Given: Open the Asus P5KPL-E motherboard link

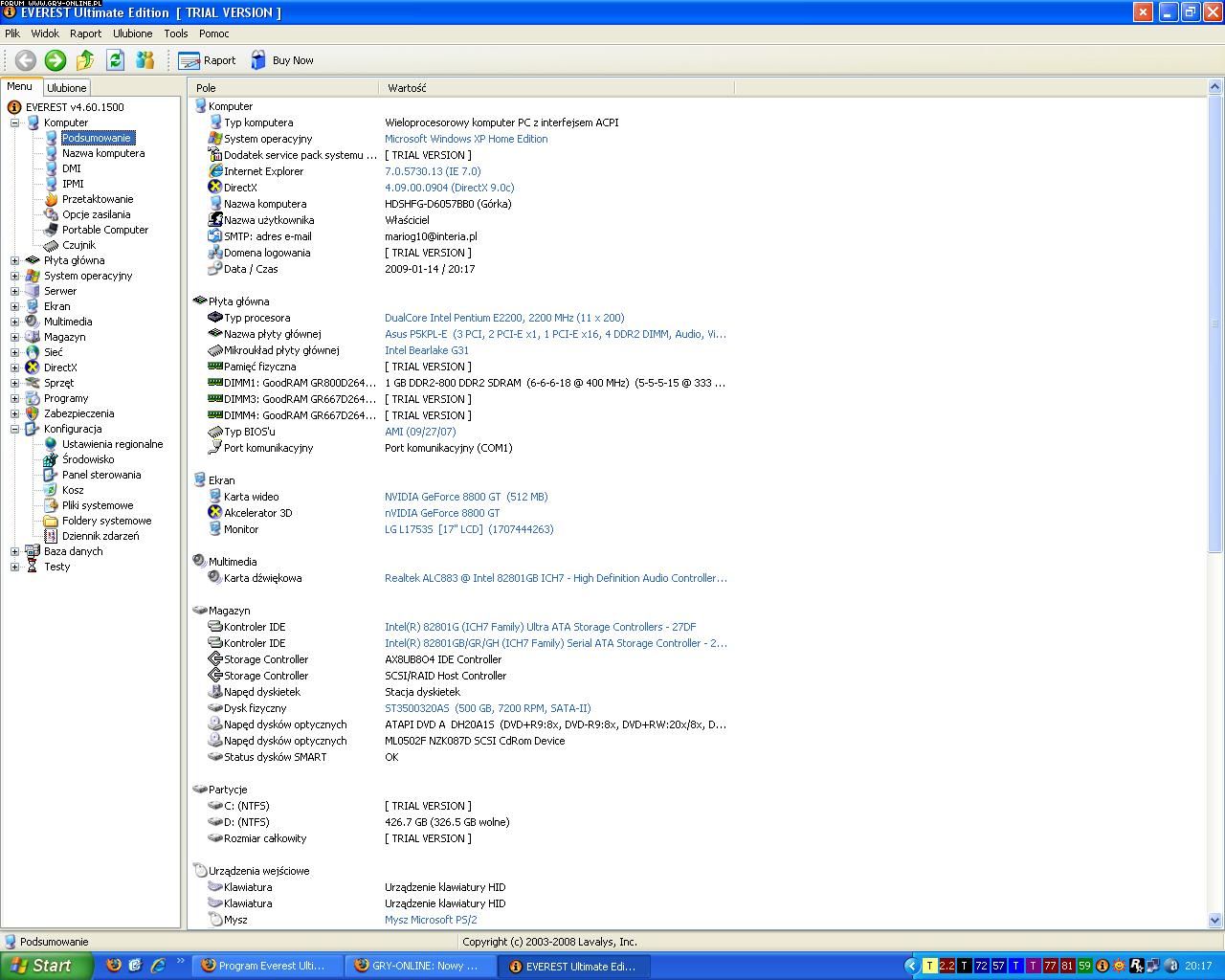Looking at the screenshot, I should [555, 334].
